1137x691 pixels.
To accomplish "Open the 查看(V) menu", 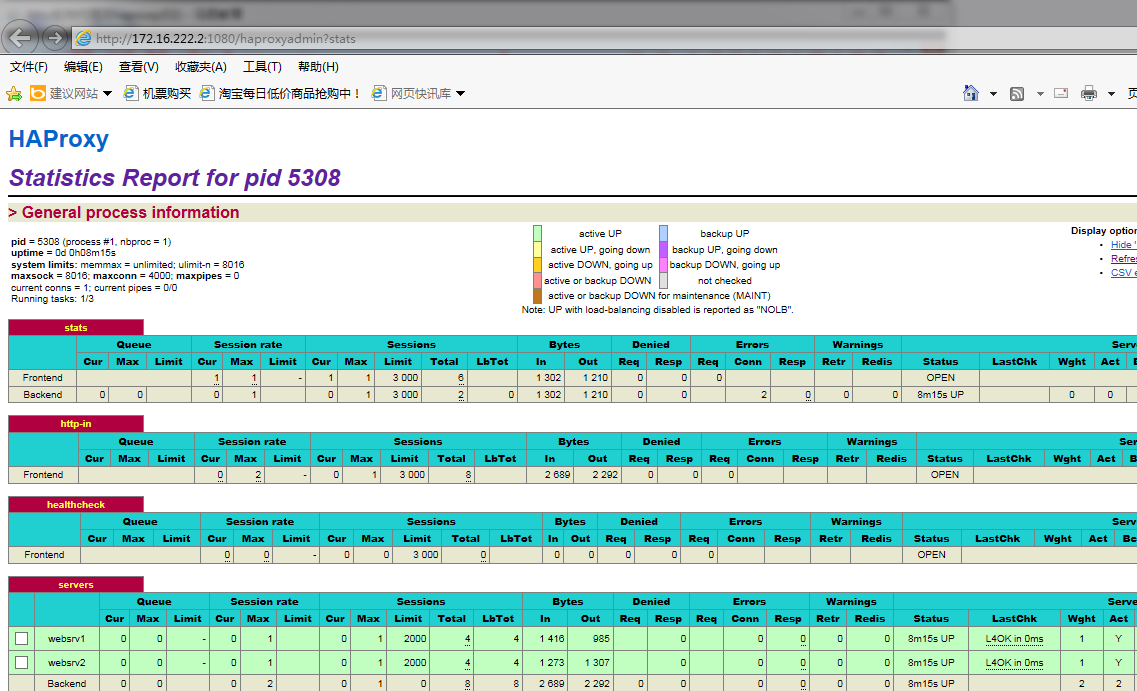I will click(138, 67).
